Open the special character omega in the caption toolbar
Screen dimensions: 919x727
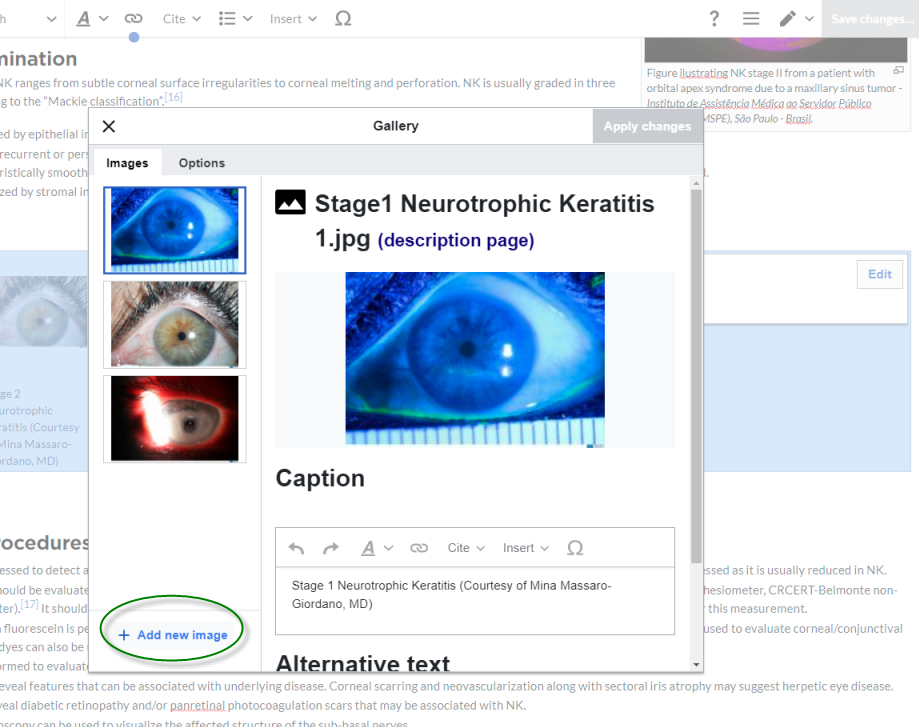click(575, 548)
